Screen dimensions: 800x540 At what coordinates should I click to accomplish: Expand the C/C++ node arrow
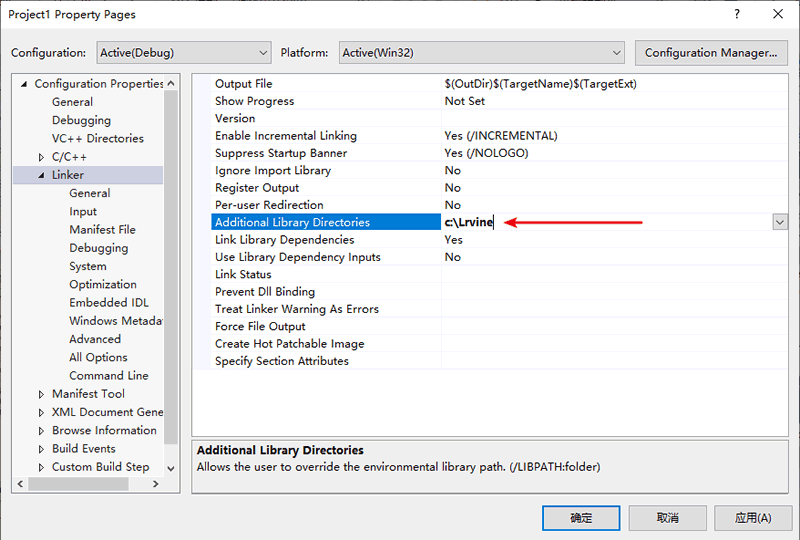pos(41,157)
